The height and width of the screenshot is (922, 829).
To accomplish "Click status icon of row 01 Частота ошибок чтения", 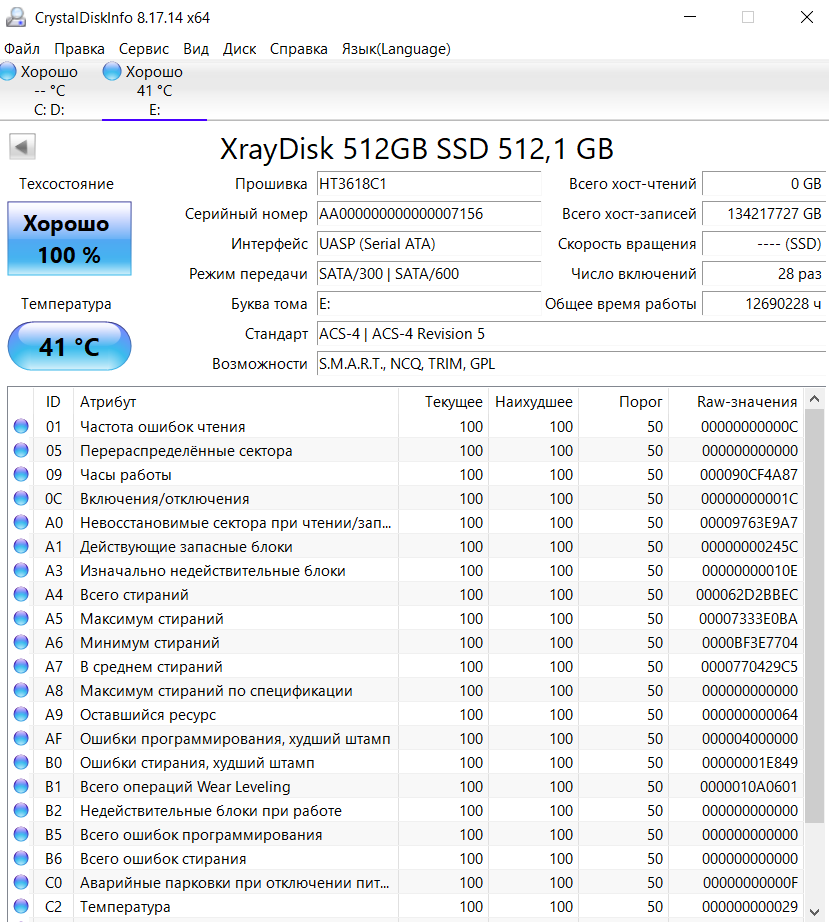I will (21, 426).
